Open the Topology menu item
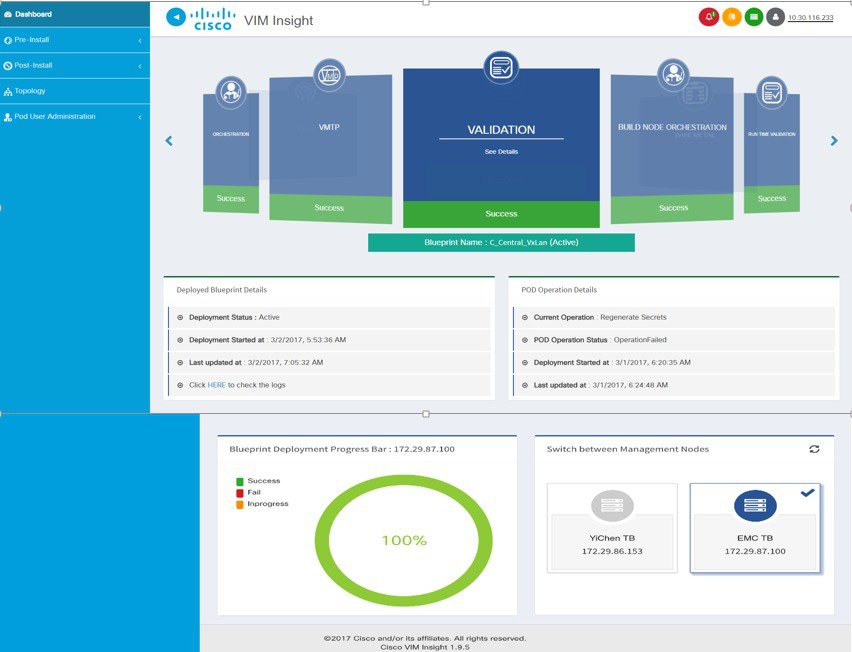Image resolution: width=852 pixels, height=652 pixels. (75, 91)
